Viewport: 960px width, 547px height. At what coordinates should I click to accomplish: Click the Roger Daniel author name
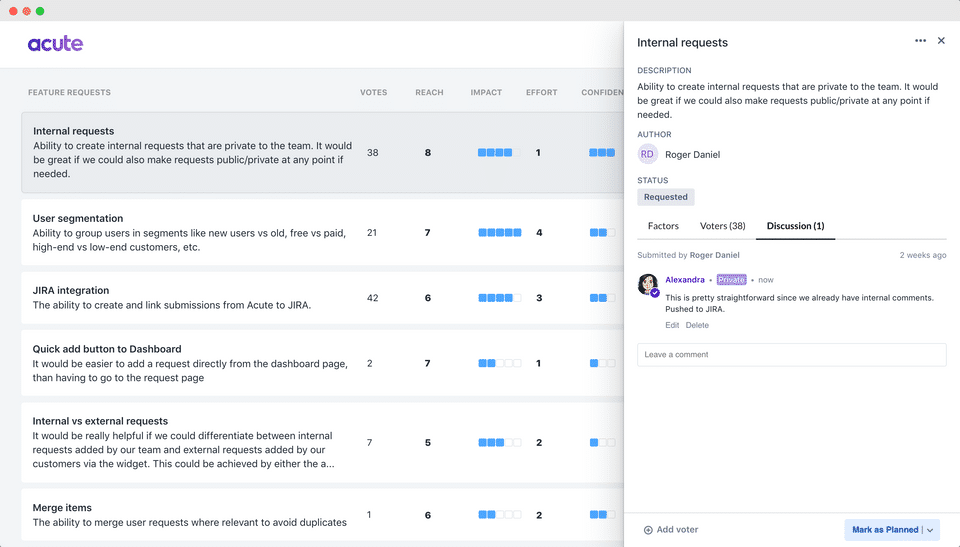click(x=692, y=154)
